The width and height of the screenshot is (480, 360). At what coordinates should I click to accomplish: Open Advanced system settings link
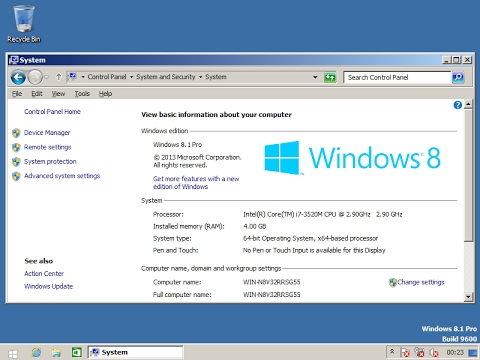[62, 176]
